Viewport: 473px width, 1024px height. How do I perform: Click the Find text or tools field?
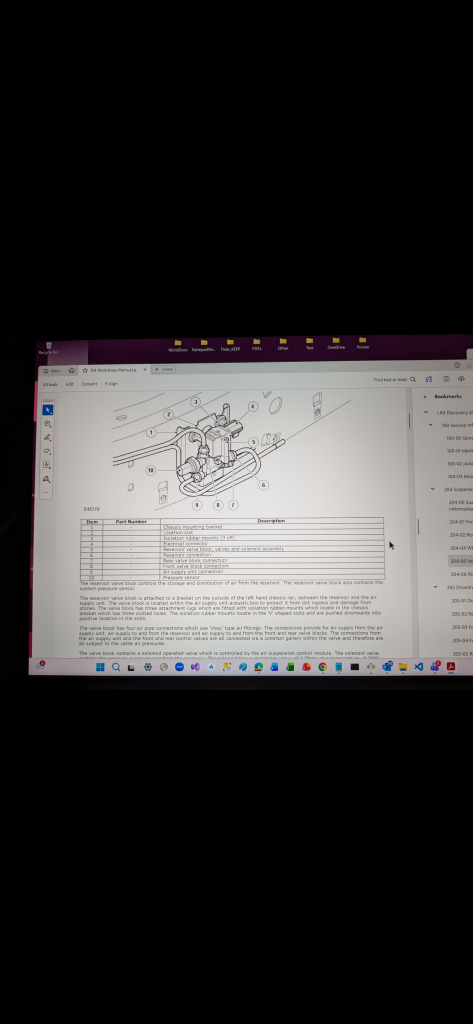(x=390, y=379)
